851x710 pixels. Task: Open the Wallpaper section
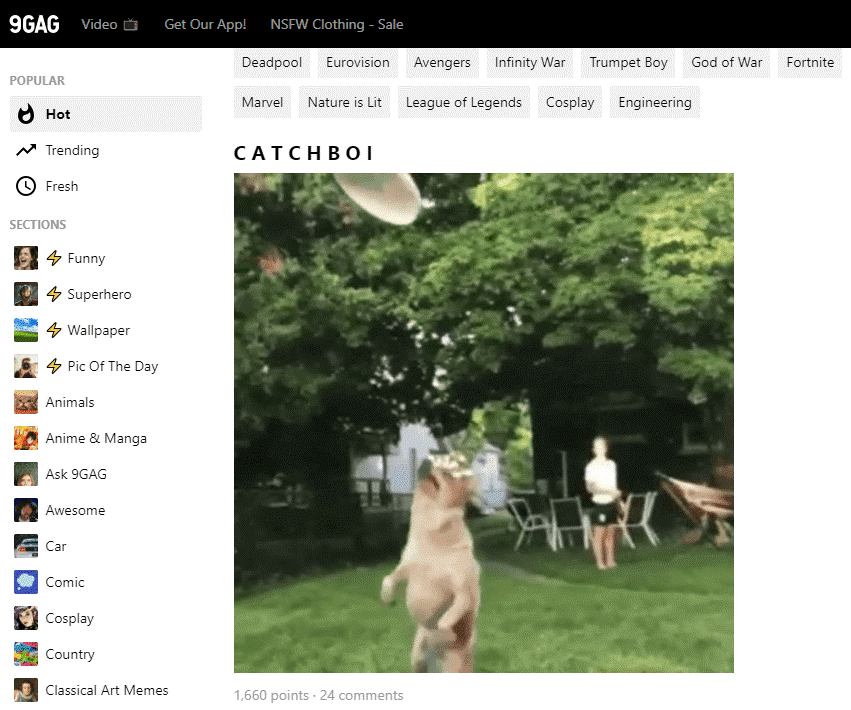coord(99,331)
